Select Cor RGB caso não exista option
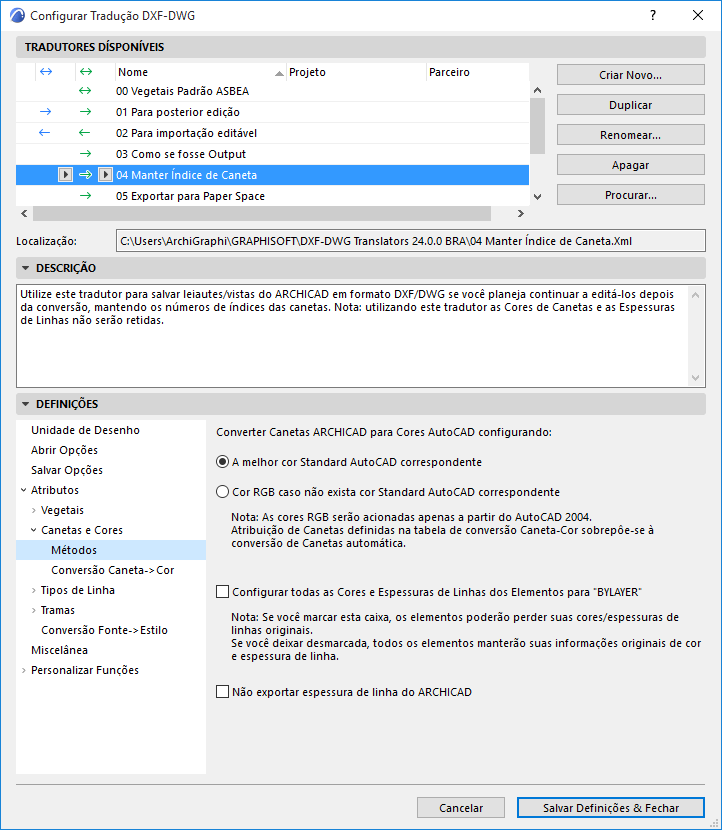This screenshot has width=722, height=830. click(222, 492)
